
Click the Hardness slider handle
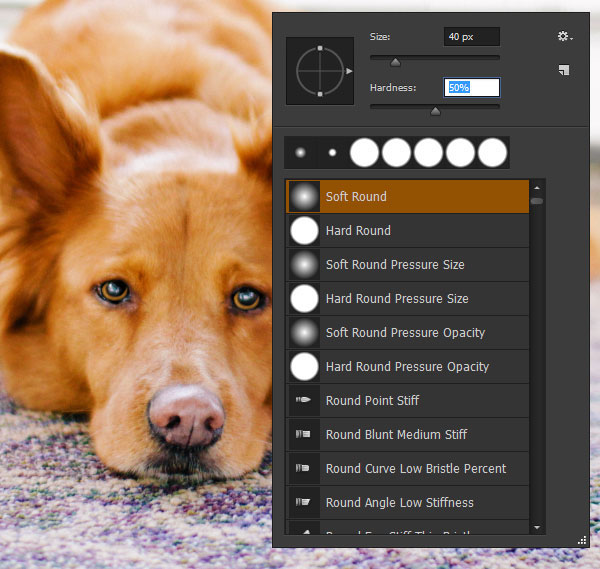click(x=435, y=111)
